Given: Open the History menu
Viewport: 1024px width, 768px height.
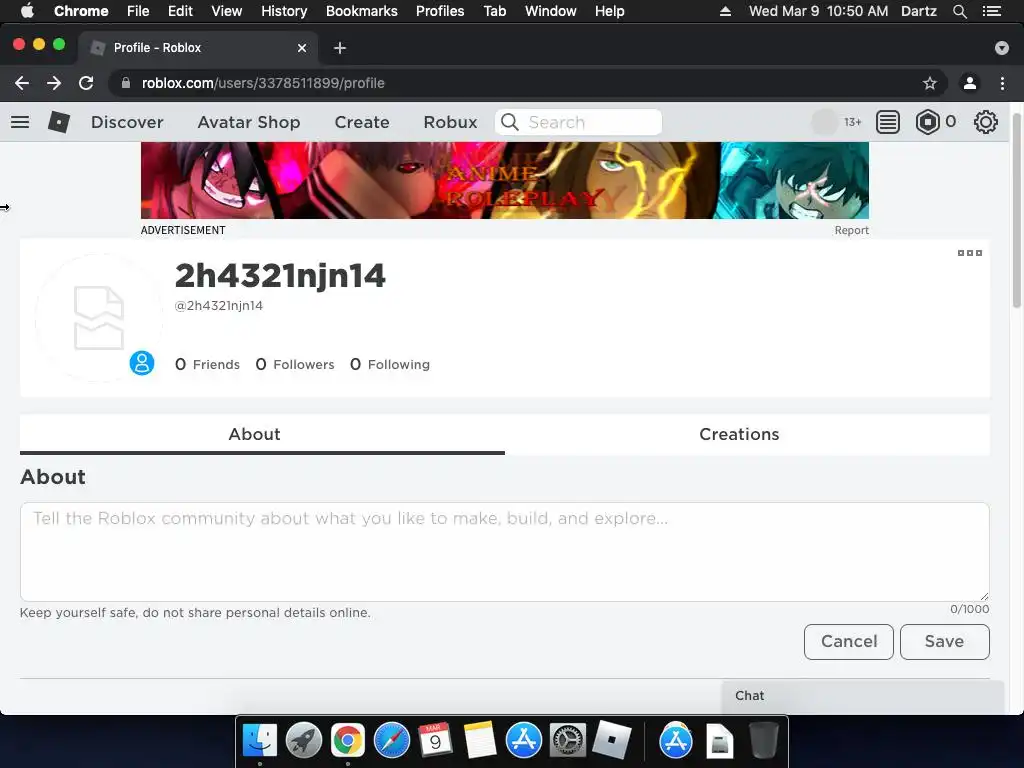Looking at the screenshot, I should click(x=284, y=11).
